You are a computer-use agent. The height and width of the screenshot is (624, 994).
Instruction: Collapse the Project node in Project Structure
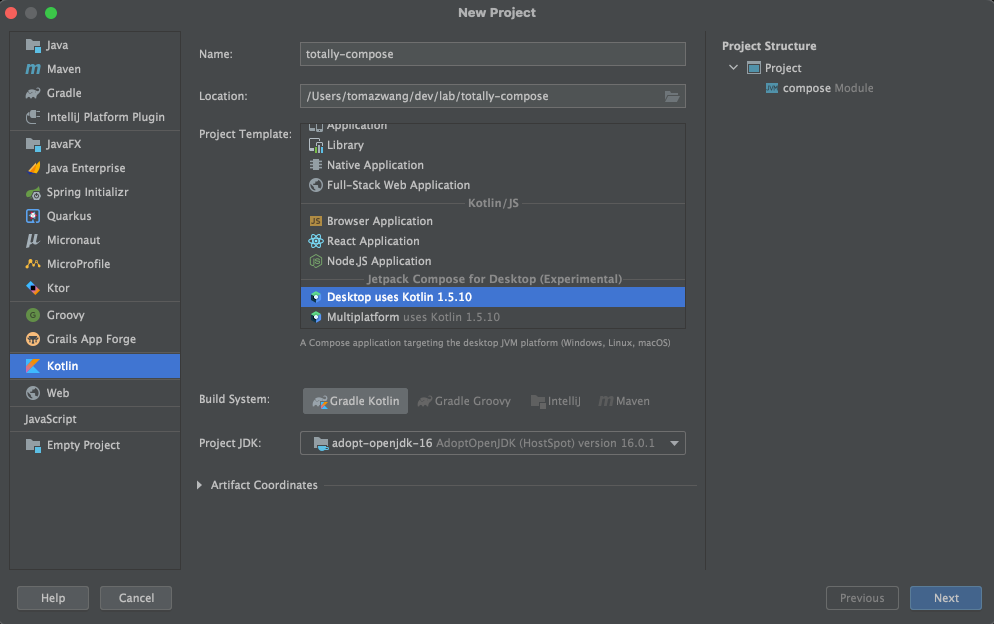(x=734, y=68)
